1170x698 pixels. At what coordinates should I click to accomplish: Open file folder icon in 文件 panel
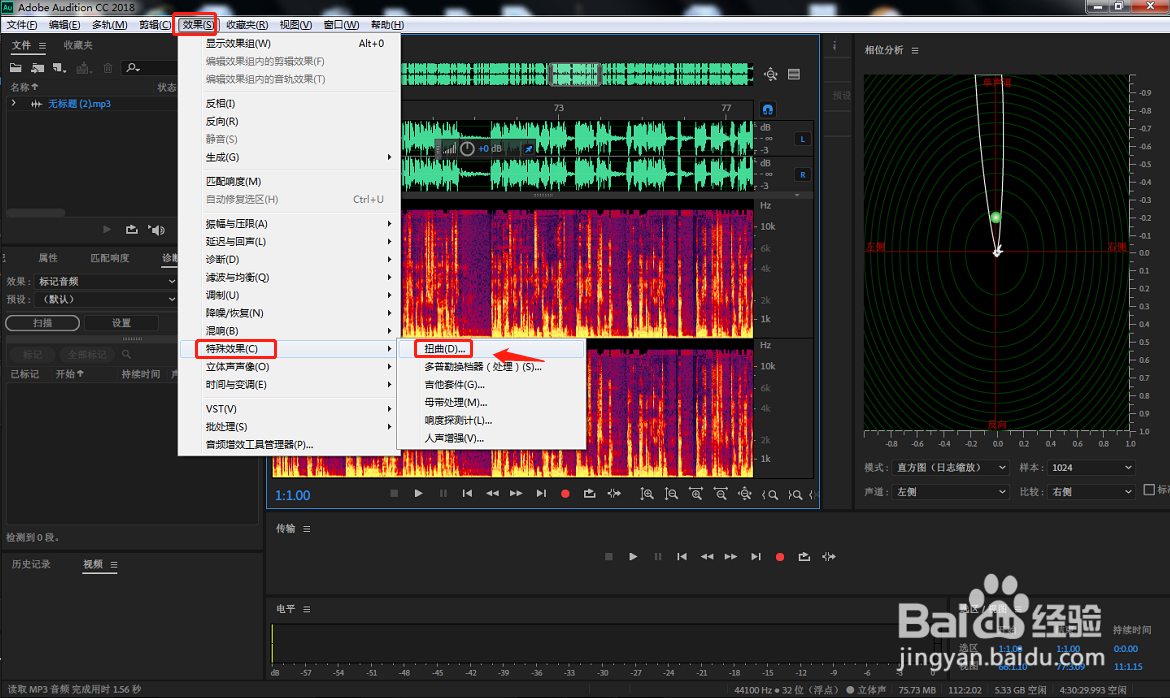15,68
